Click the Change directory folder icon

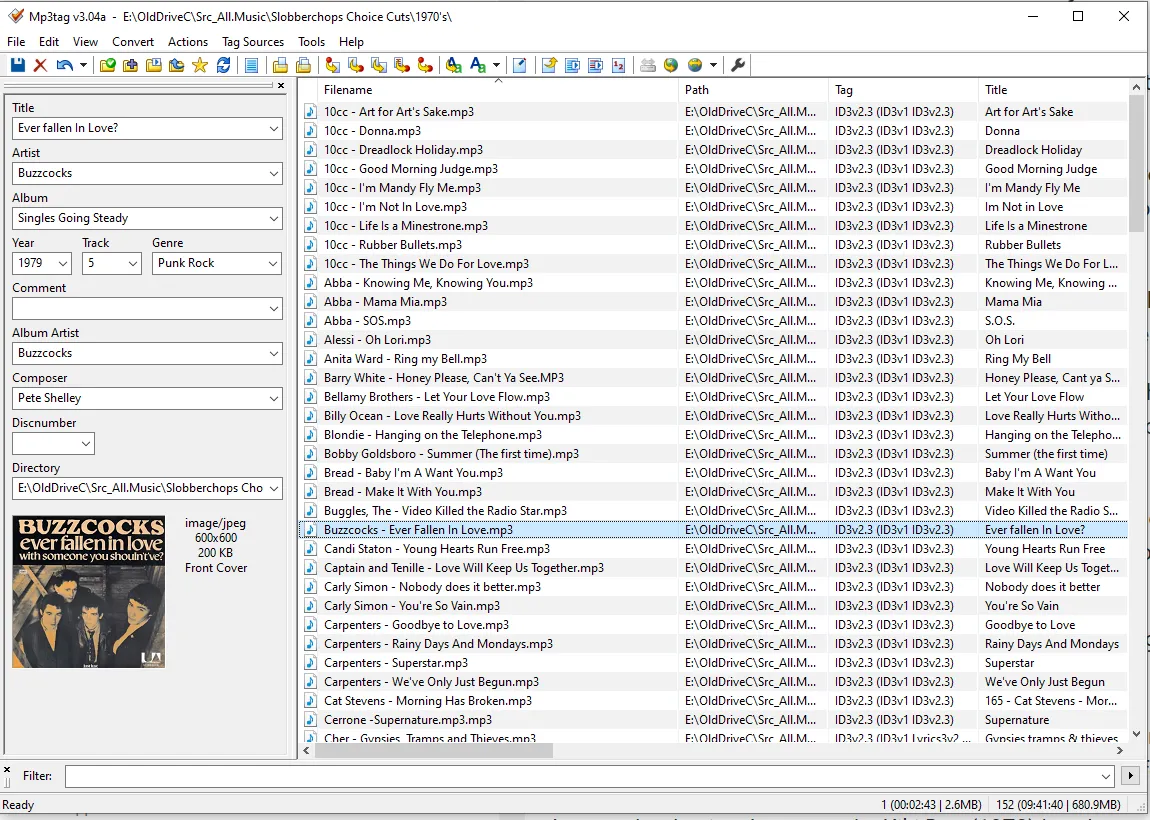coord(107,65)
